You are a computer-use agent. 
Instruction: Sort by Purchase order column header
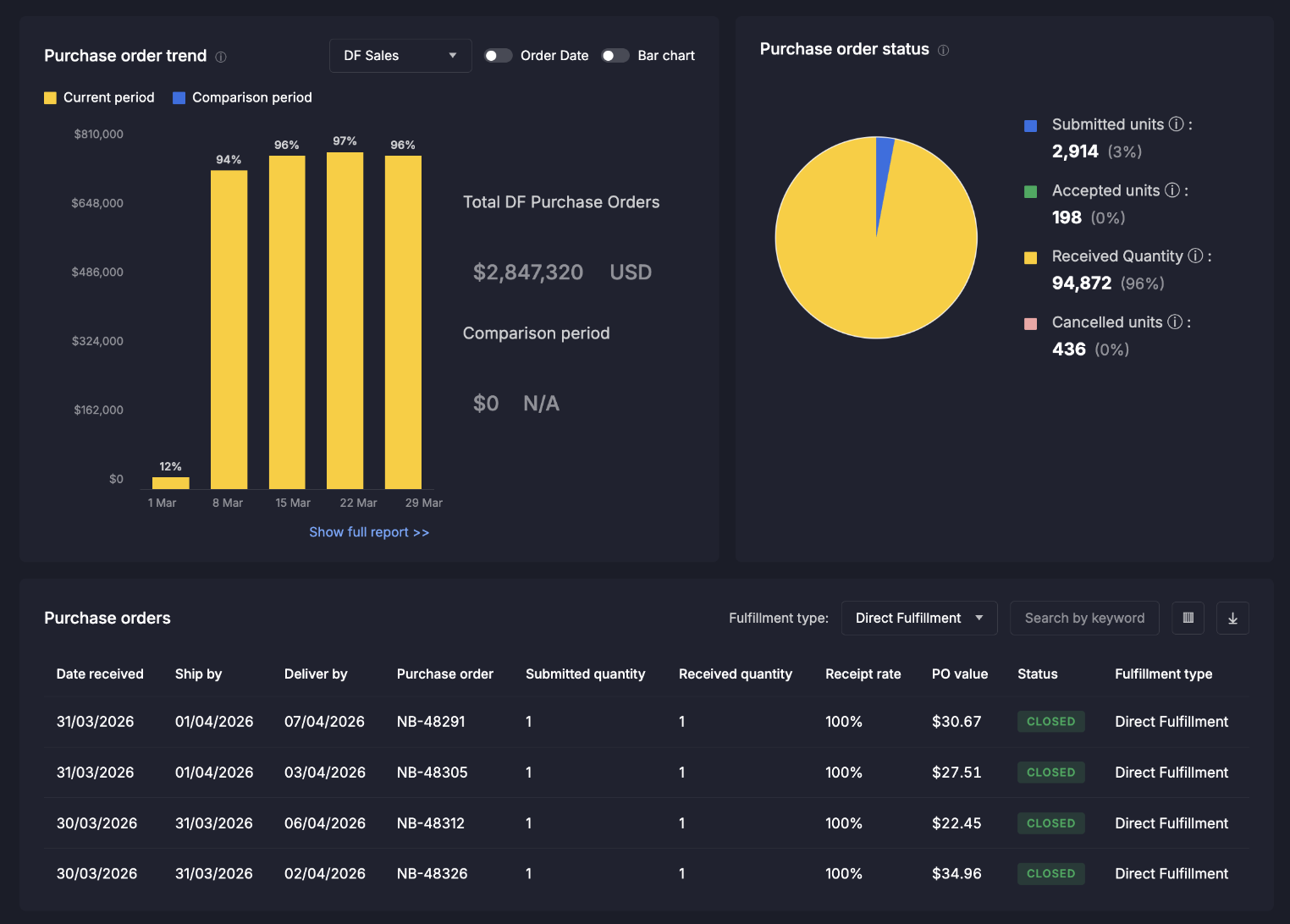(445, 674)
